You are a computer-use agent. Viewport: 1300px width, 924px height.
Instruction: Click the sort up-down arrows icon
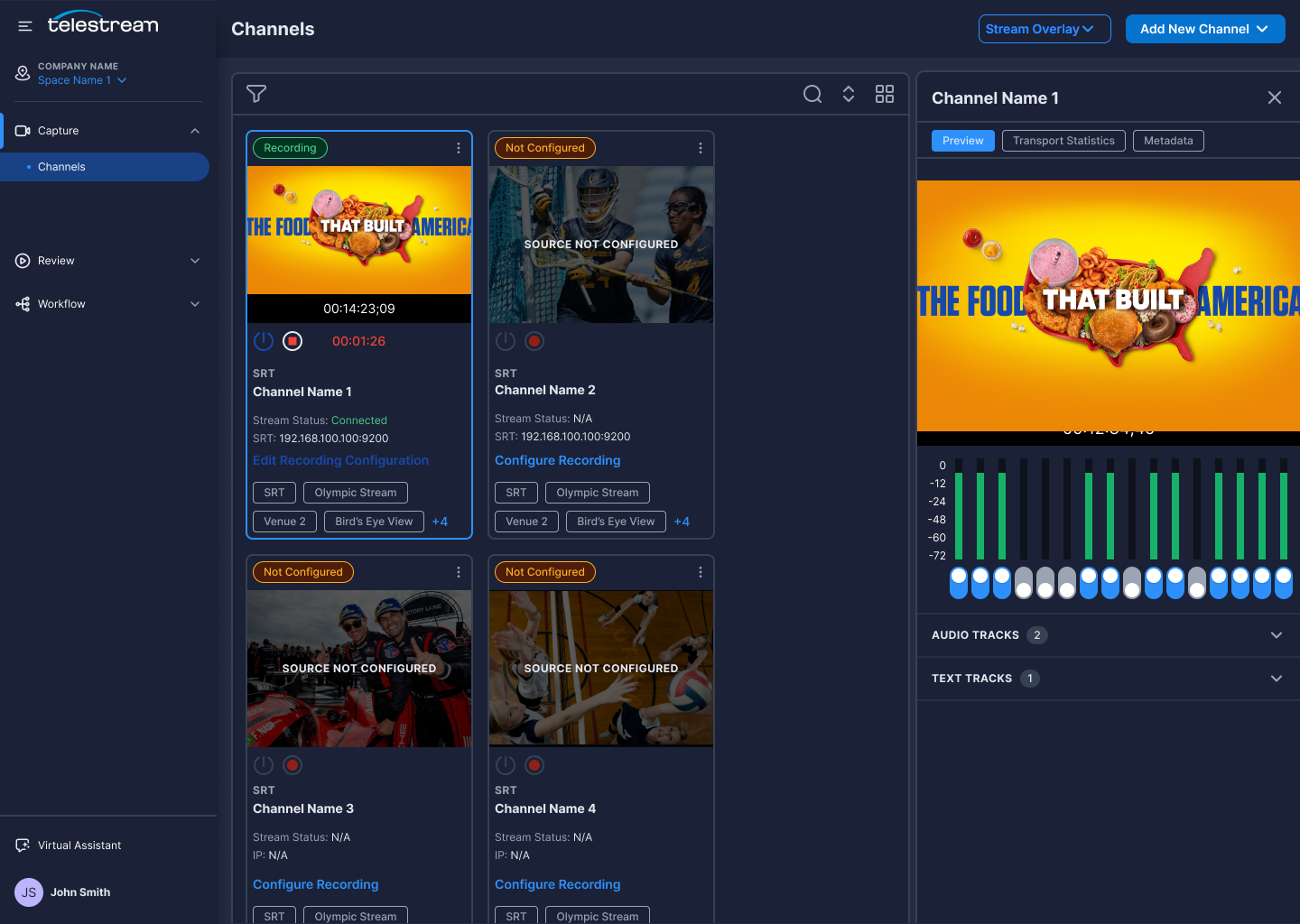(849, 94)
